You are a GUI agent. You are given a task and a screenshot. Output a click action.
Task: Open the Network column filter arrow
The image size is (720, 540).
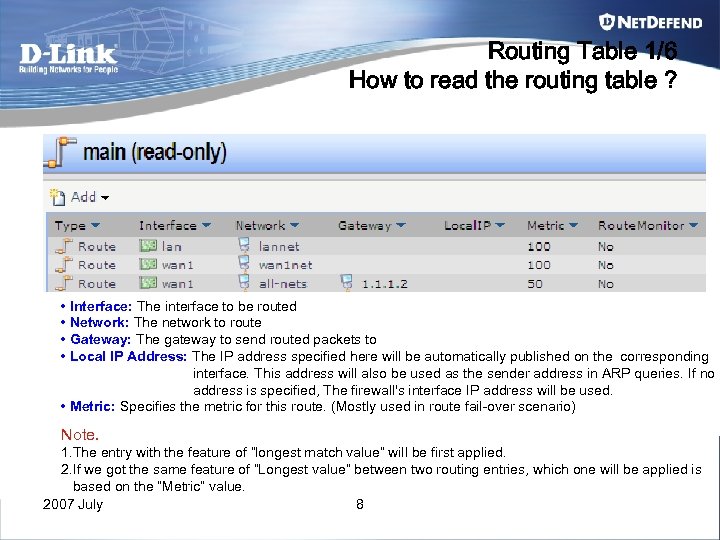coord(294,225)
